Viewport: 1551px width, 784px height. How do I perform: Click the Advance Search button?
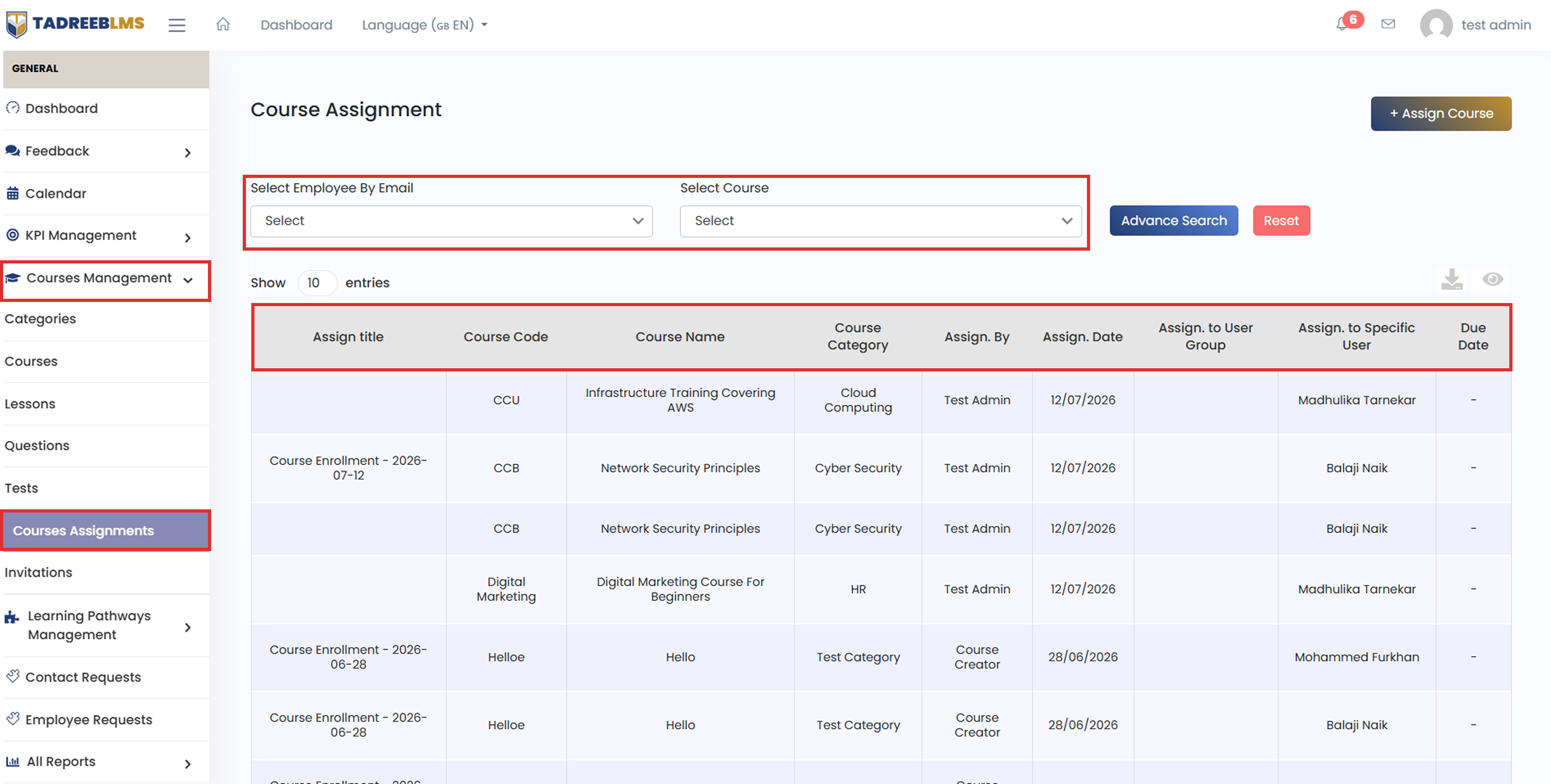click(x=1174, y=220)
